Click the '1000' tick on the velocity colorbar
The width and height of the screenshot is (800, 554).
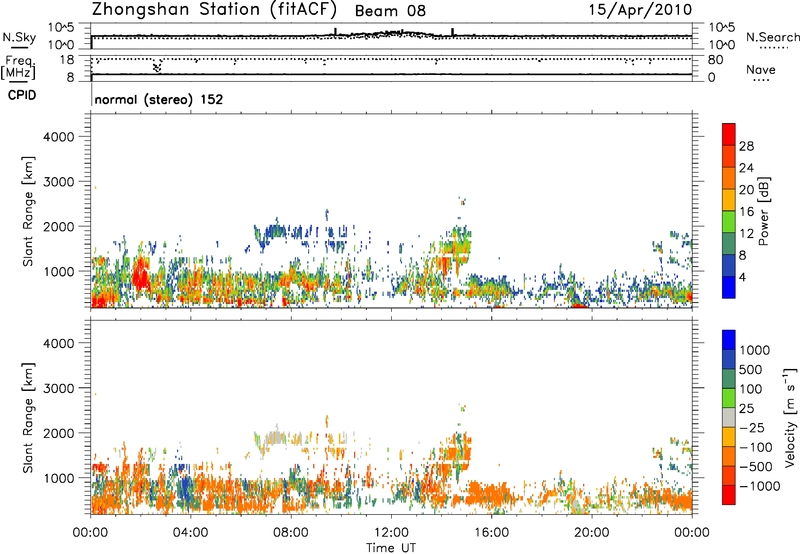755,350
